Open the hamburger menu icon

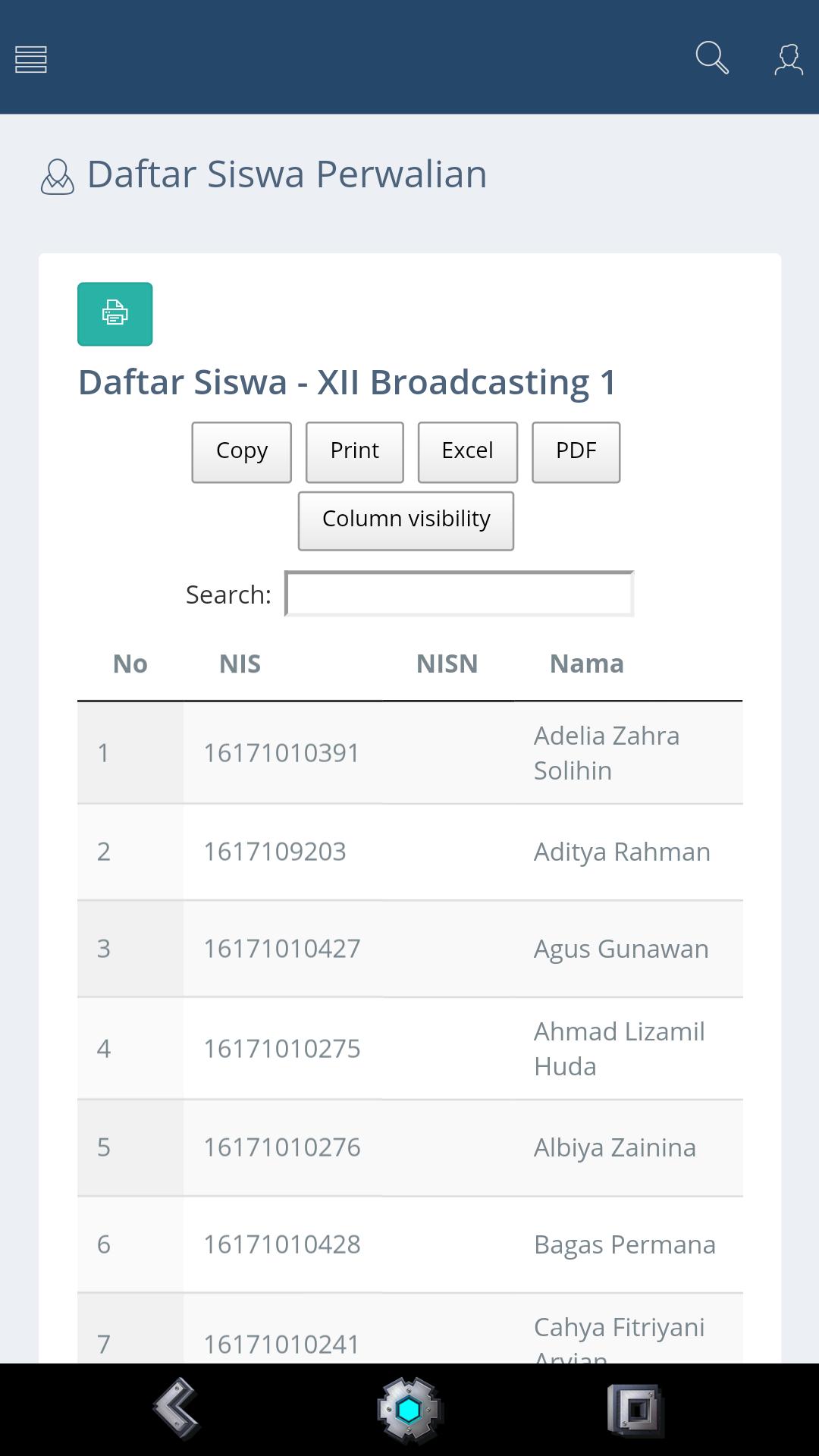tap(31, 59)
